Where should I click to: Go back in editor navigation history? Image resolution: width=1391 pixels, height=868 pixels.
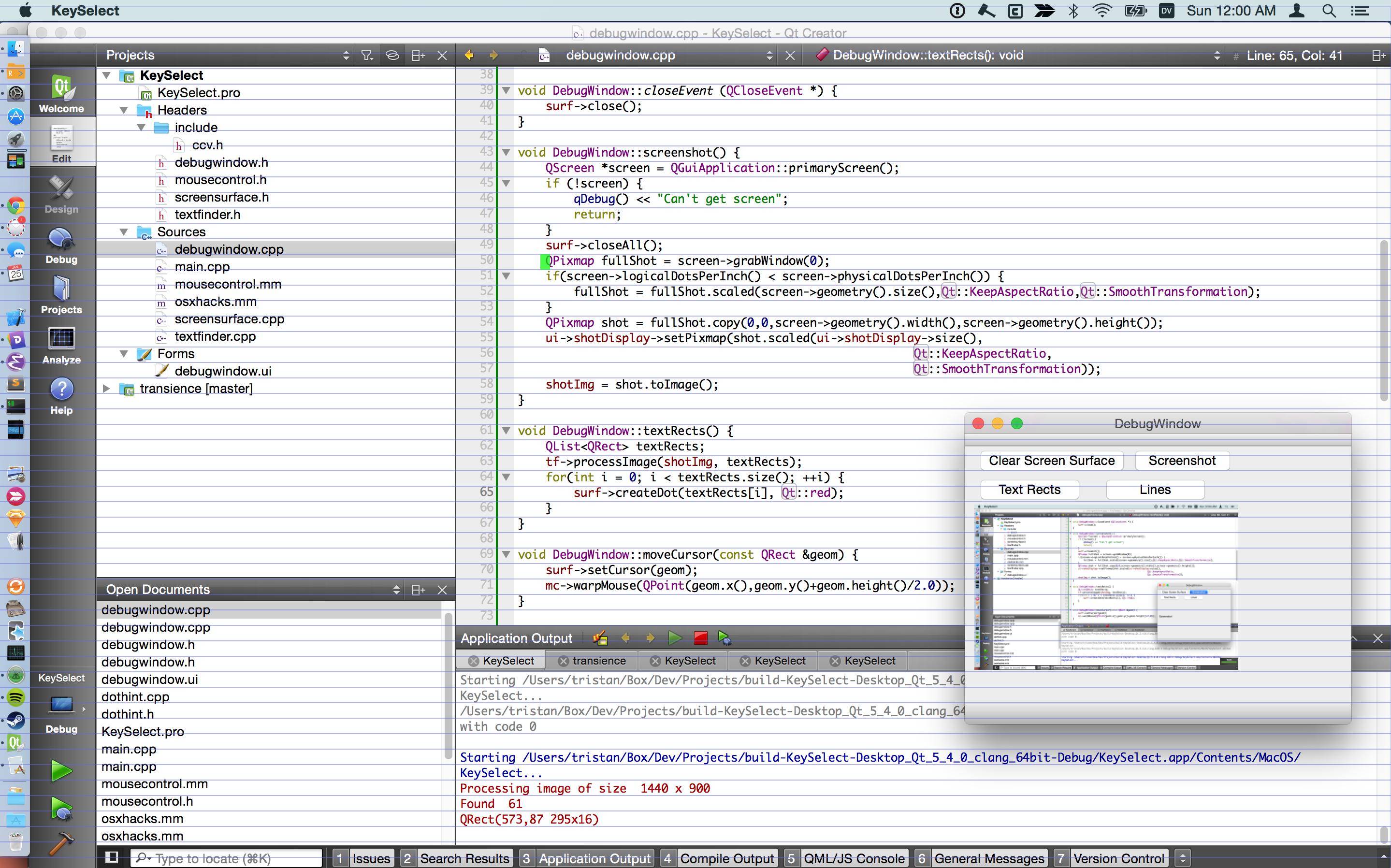pos(469,55)
